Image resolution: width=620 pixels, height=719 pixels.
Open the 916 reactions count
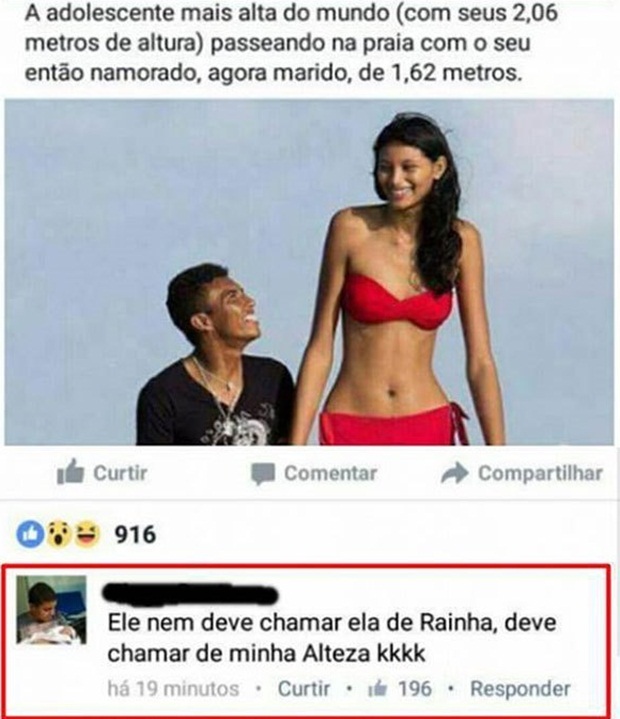(135, 535)
